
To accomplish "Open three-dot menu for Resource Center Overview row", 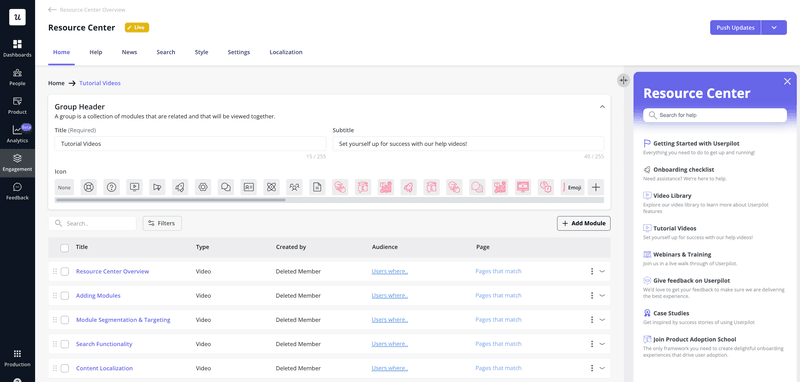I will (x=592, y=271).
